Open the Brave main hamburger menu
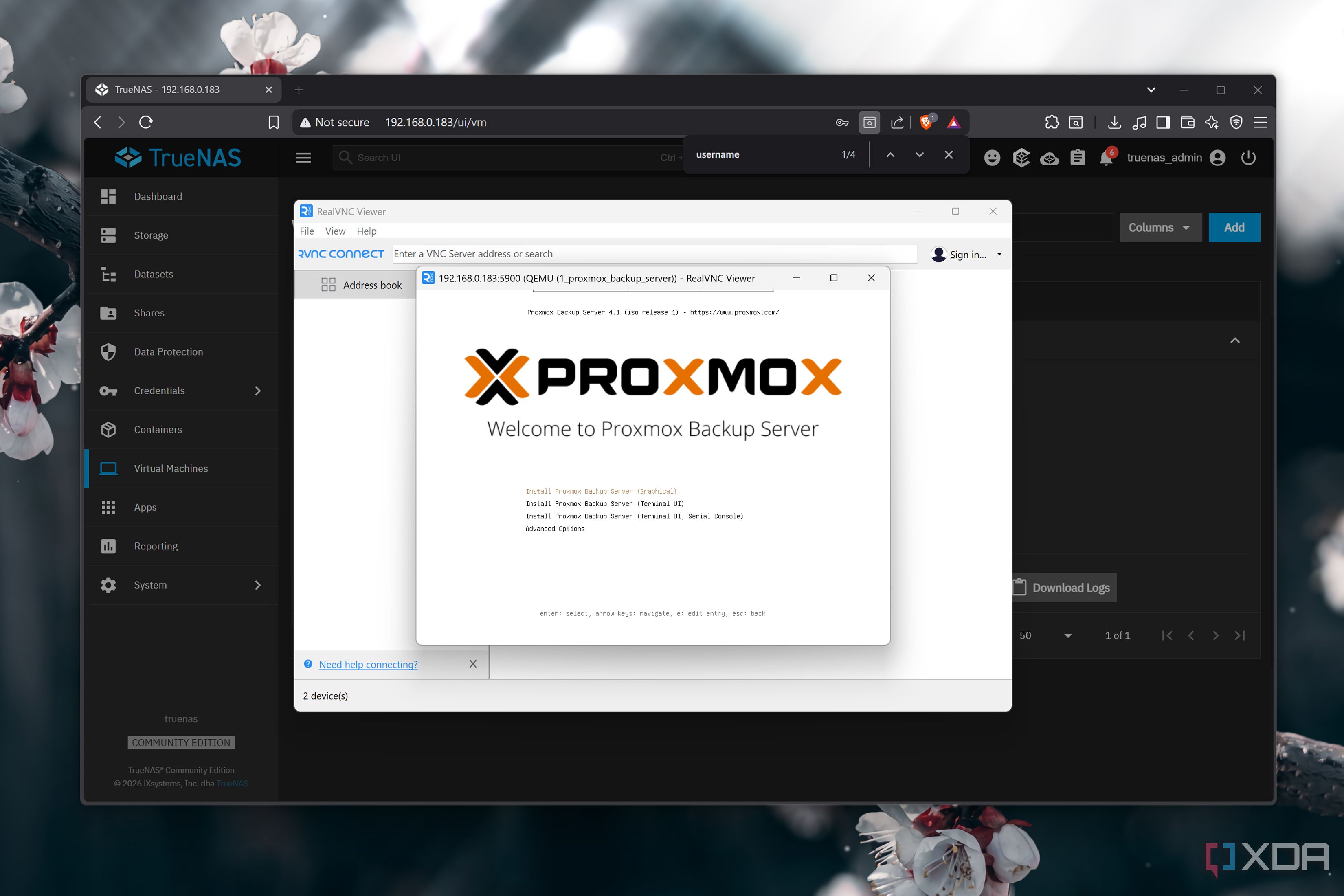 tap(1260, 122)
